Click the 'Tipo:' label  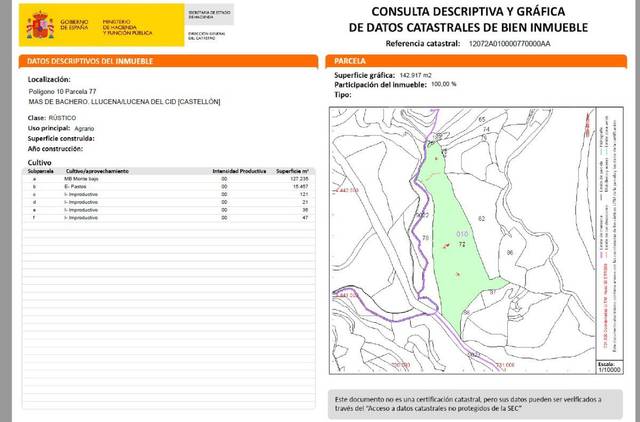click(342, 95)
